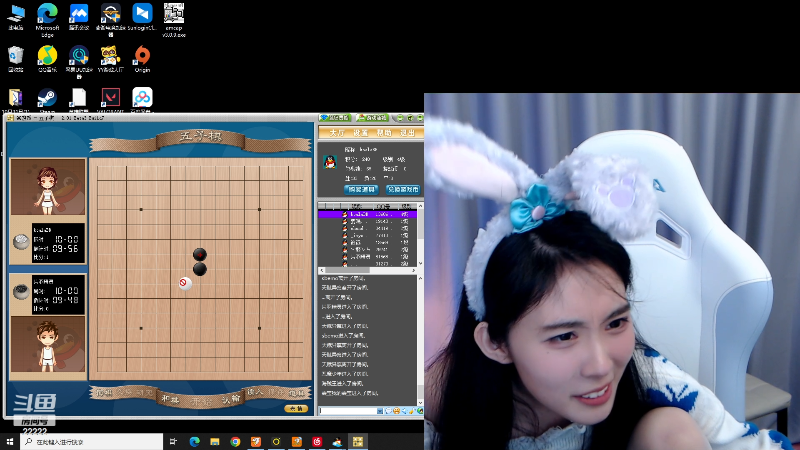Open Edge from the taskbar
Screen dimensions: 800x450
194,442
